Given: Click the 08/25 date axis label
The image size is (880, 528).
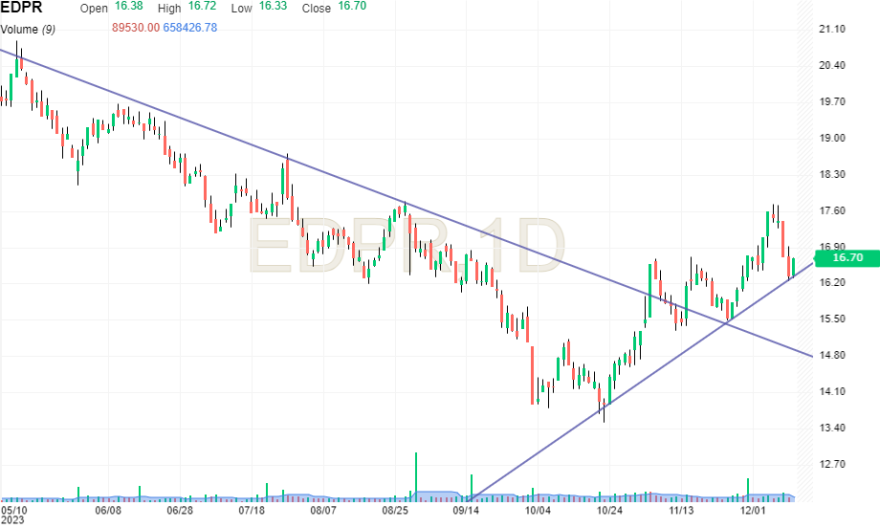Looking at the screenshot, I should tap(395, 511).
